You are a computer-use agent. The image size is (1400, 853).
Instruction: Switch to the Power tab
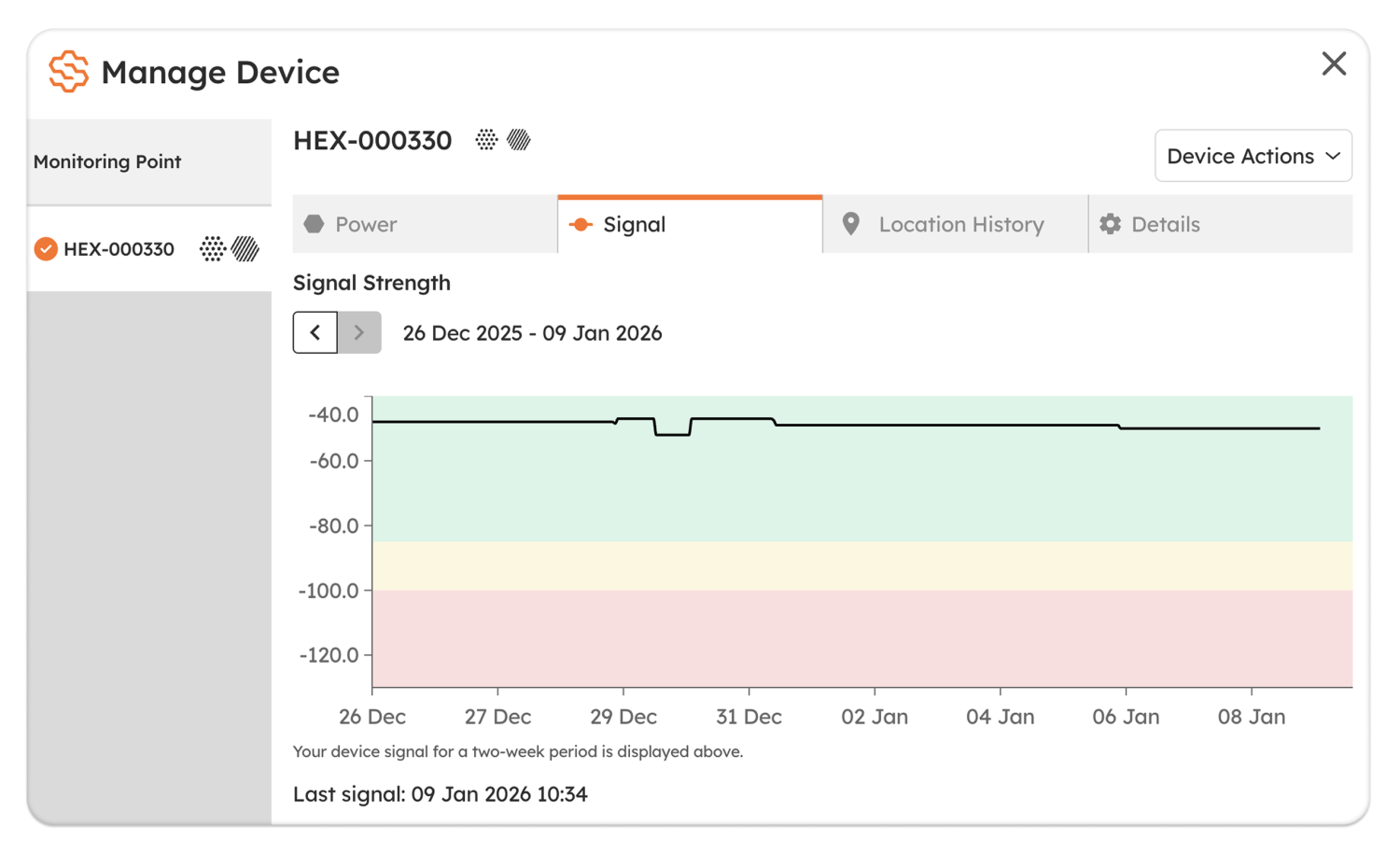(x=426, y=224)
